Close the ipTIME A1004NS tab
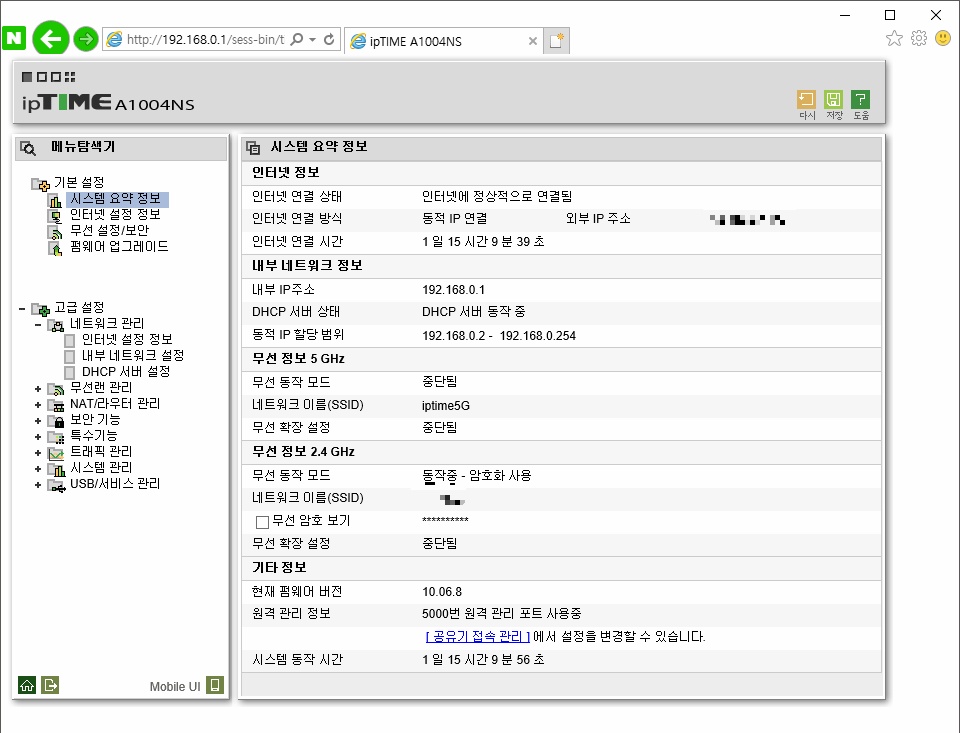Viewport: 960px width, 733px height. pyautogui.click(x=533, y=41)
